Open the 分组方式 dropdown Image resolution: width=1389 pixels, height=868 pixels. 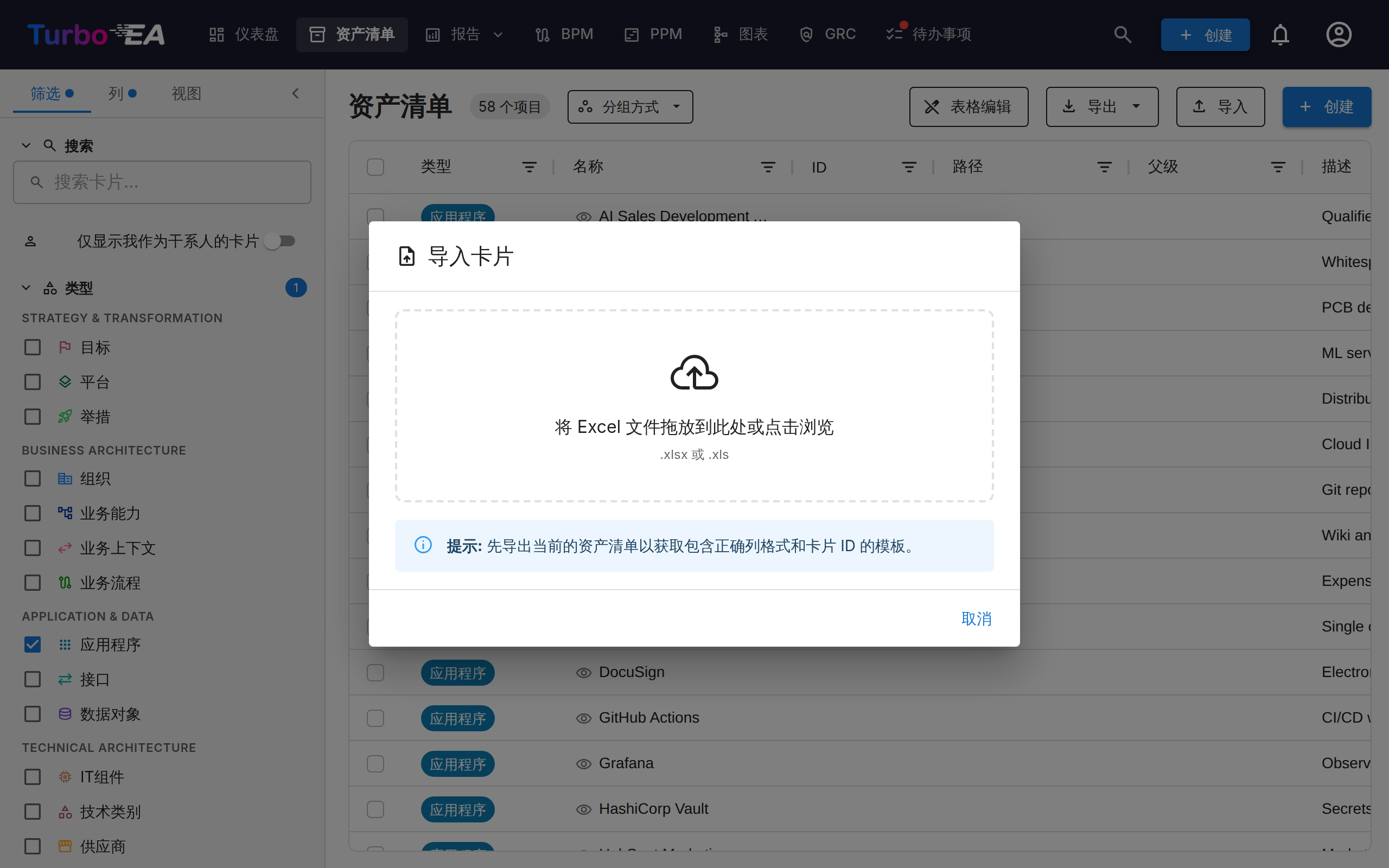pyautogui.click(x=629, y=107)
